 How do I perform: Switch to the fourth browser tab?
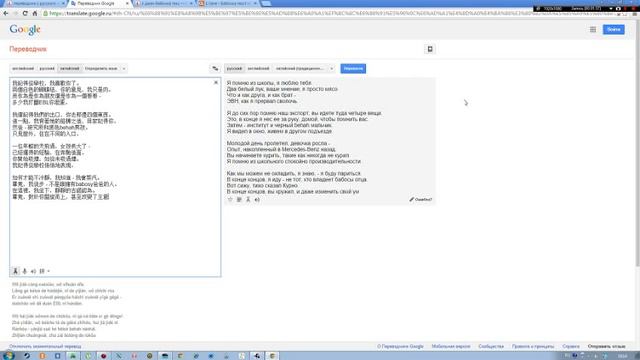pos(228,3)
